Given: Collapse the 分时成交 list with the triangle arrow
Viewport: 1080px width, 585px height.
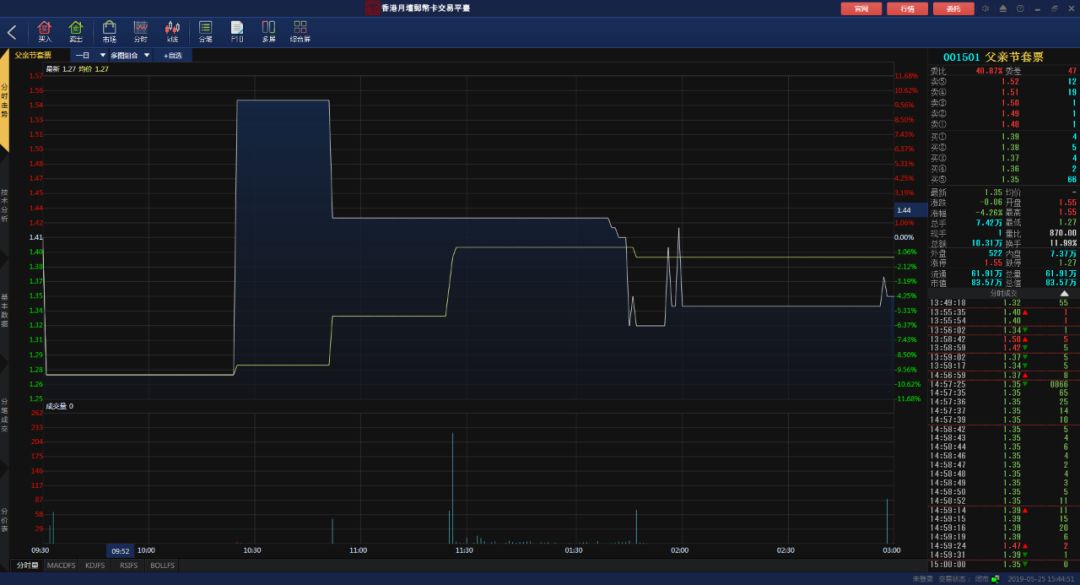Looking at the screenshot, I should click(1064, 294).
